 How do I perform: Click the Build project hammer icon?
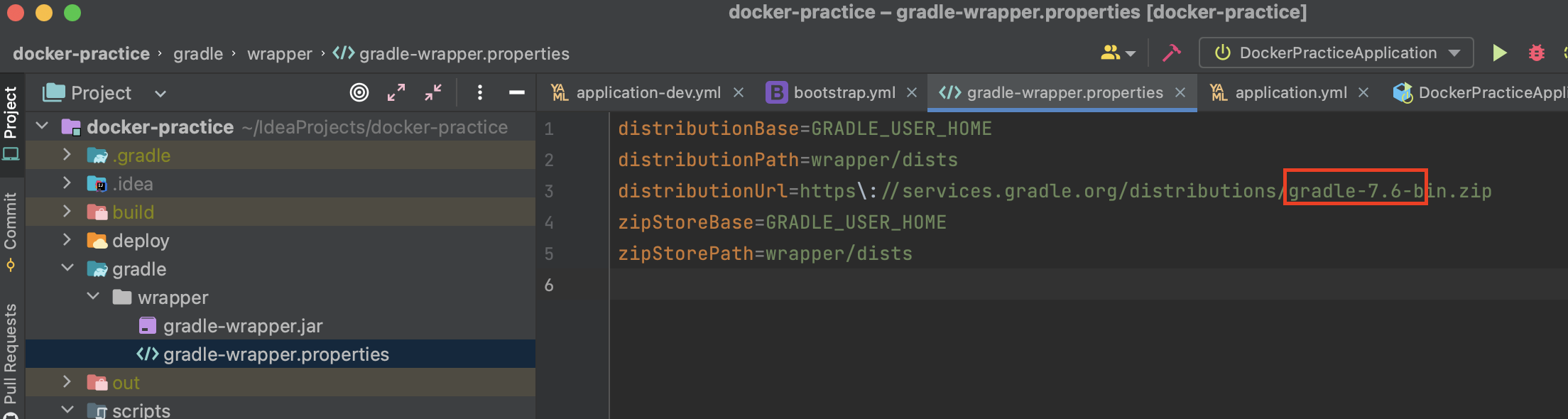click(1171, 53)
